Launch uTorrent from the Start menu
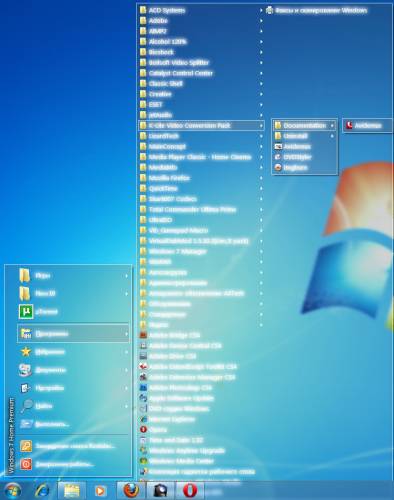 (73, 312)
